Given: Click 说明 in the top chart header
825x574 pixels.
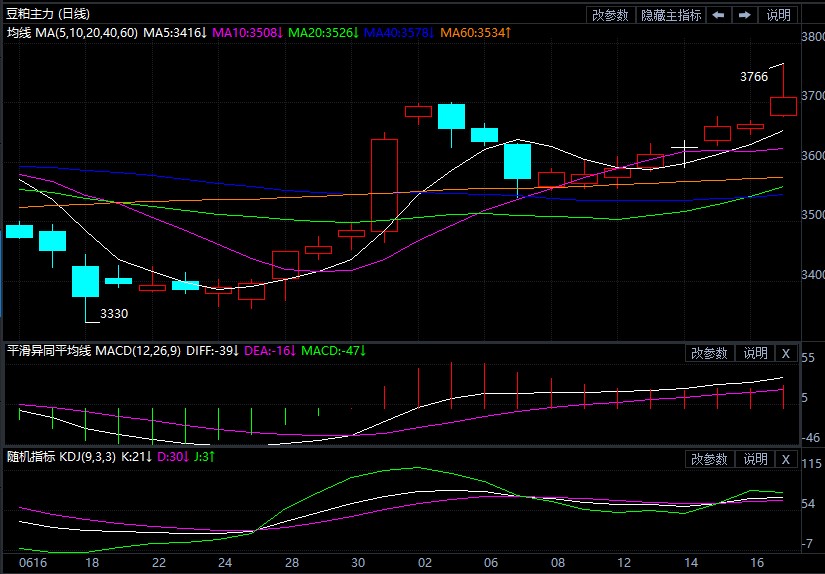Looking at the screenshot, I should click(778, 15).
